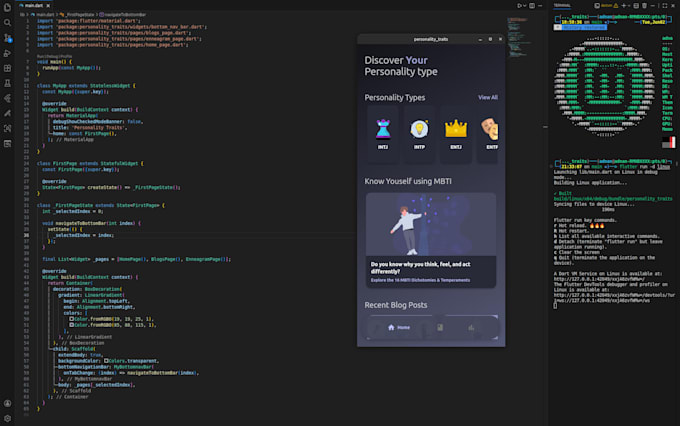The image size is (680, 426).
Task: Click the terminal warning triangle icon
Action: point(615,6)
